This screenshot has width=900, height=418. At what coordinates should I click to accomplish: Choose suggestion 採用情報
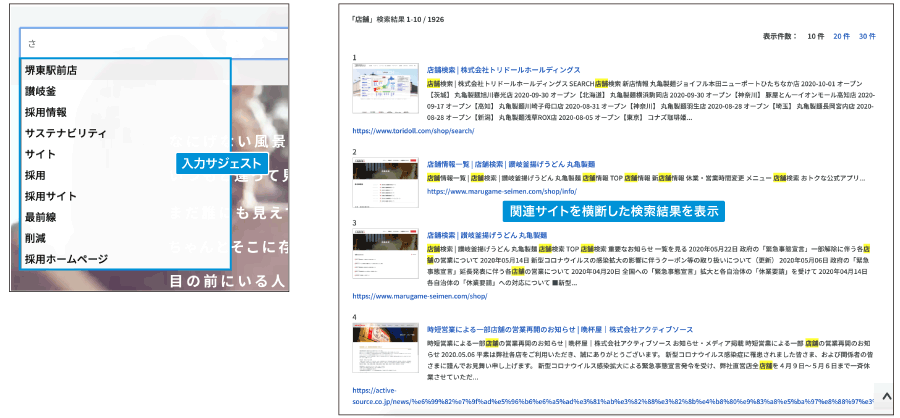tap(125, 113)
